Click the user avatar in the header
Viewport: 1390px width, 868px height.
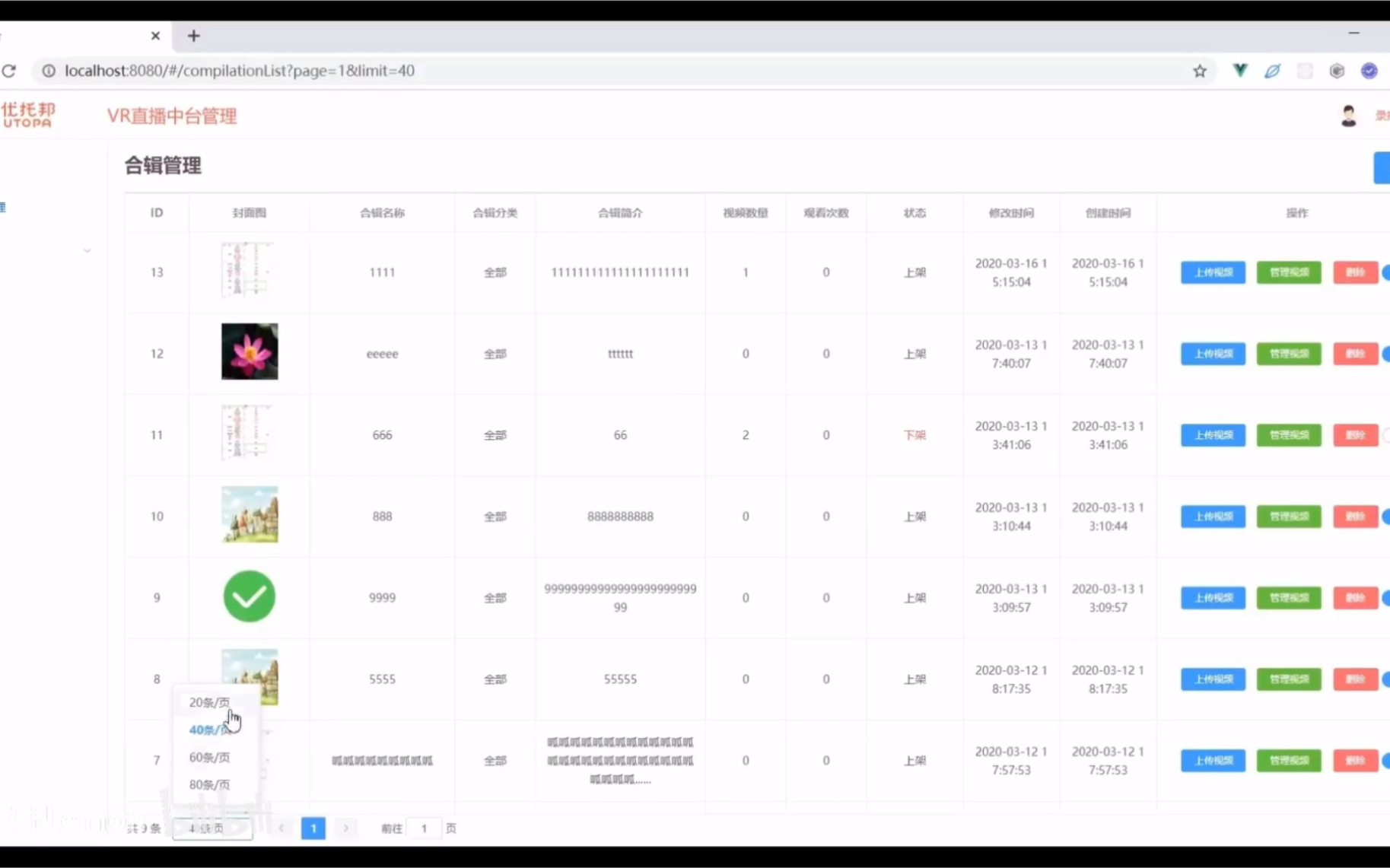coord(1348,116)
